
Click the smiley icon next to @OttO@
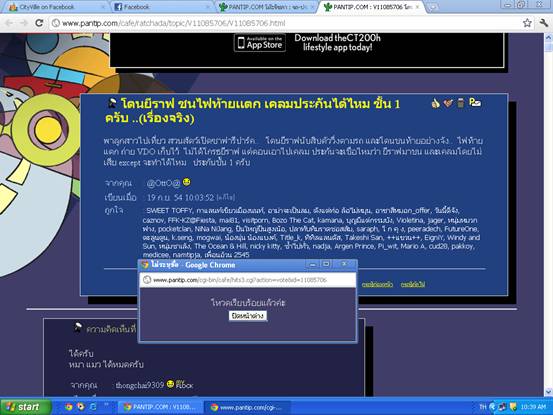[x=187, y=182]
